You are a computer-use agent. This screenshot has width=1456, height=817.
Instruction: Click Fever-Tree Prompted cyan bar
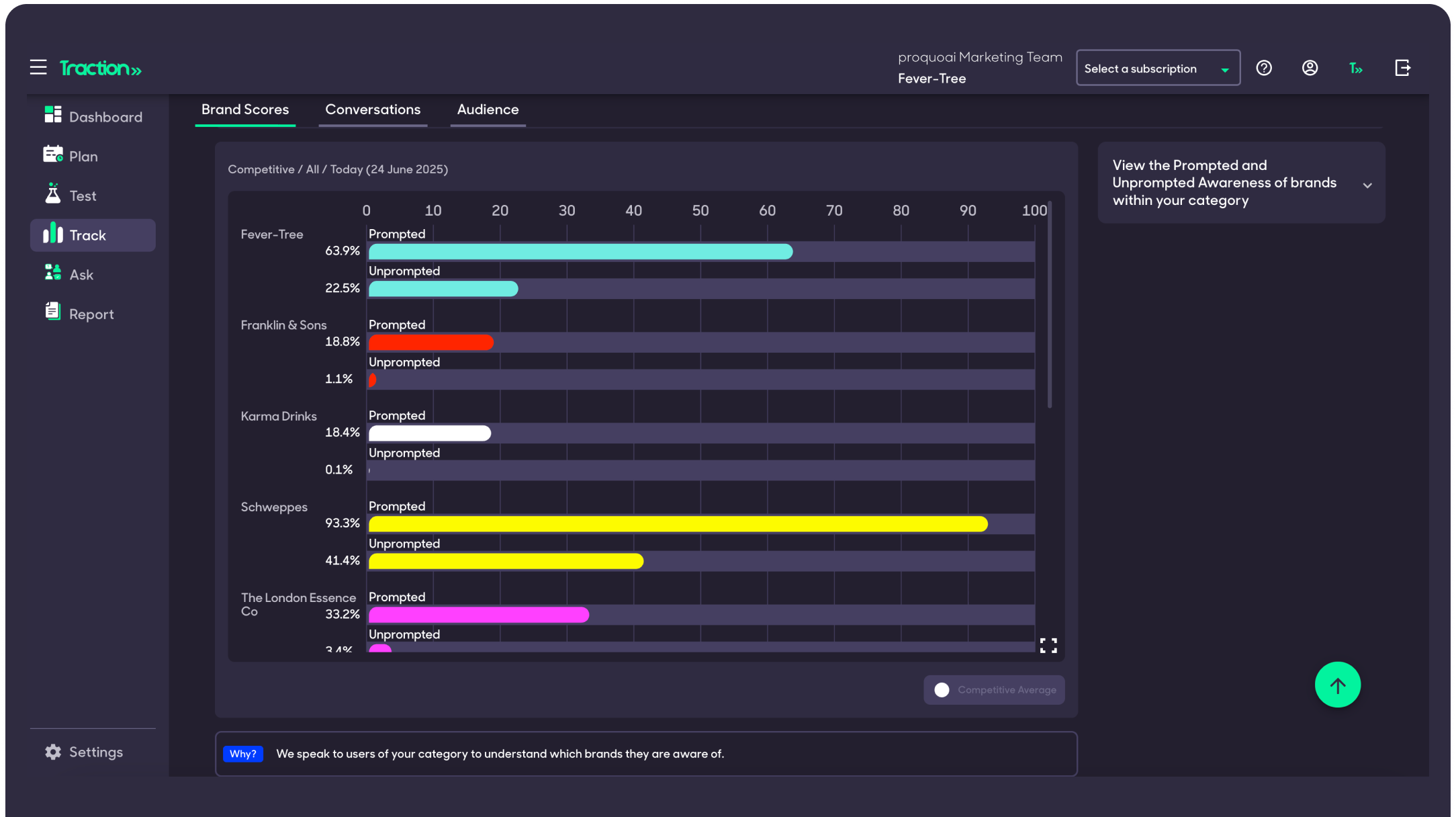(580, 252)
